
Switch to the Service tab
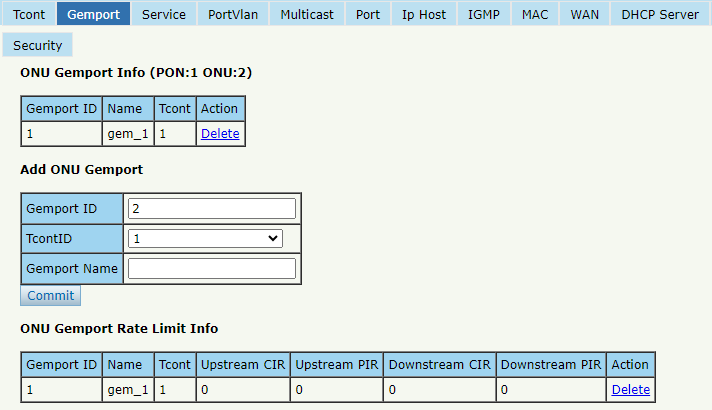tap(163, 14)
